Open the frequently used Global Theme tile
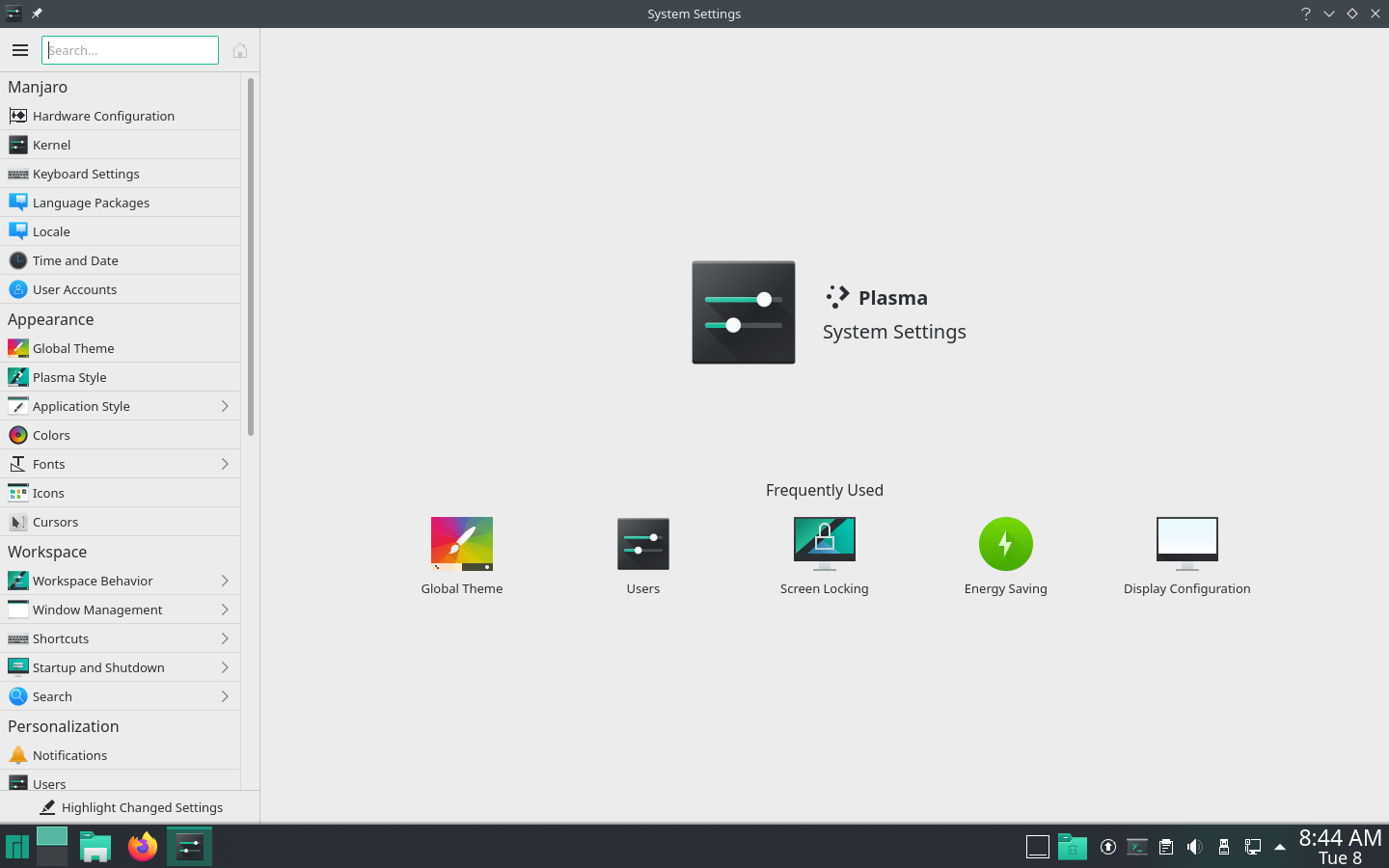 click(462, 556)
